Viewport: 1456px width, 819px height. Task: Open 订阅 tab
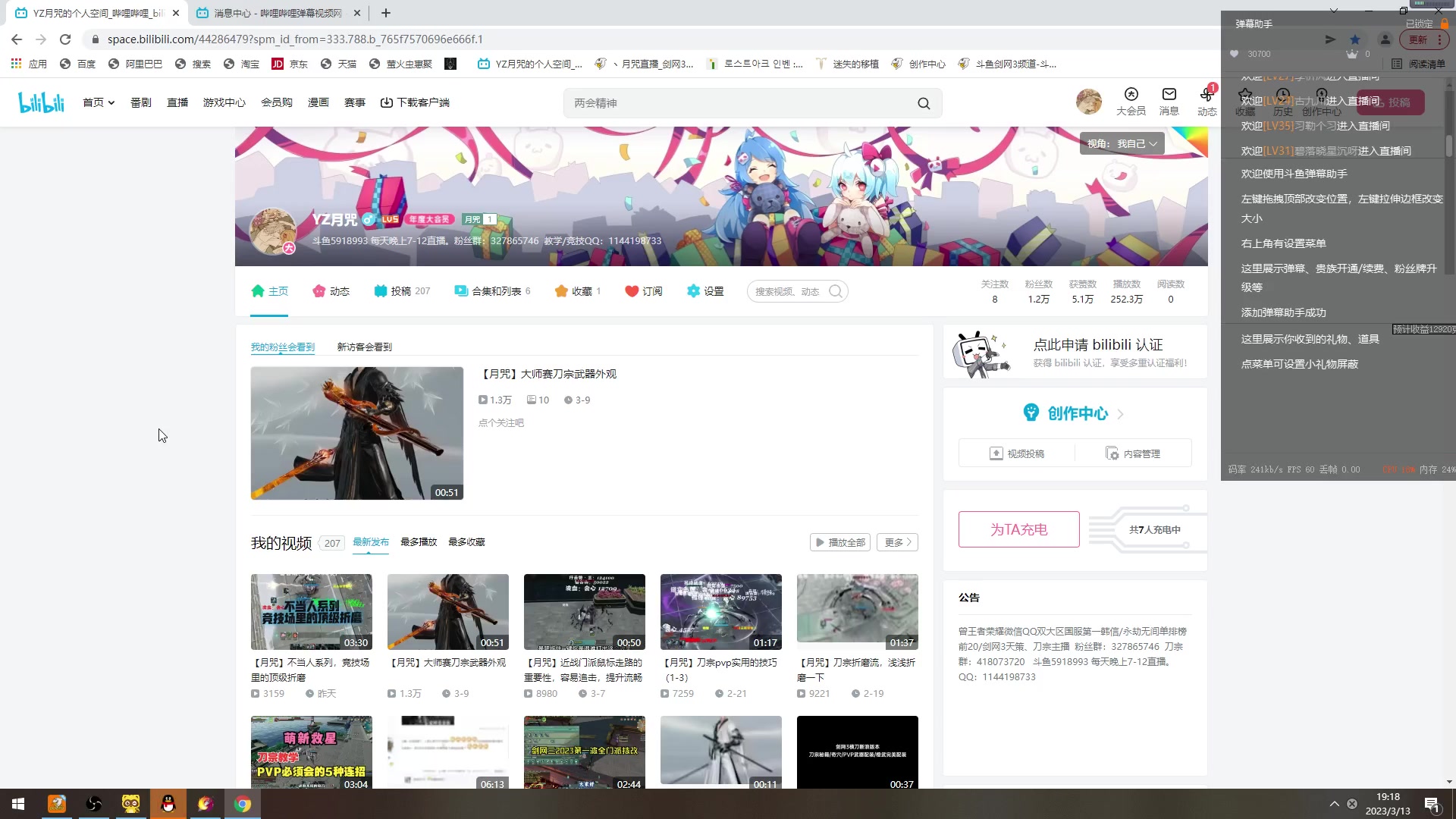click(643, 291)
